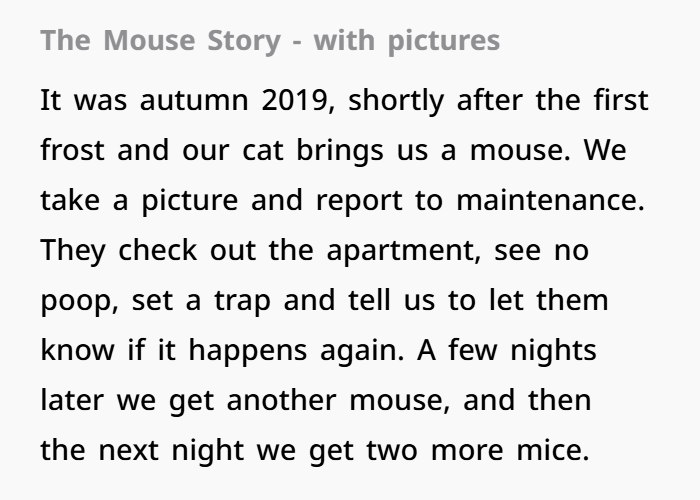Click the word "shortly" in the first line
The height and width of the screenshot is (500, 700).
pyautogui.click(x=396, y=102)
